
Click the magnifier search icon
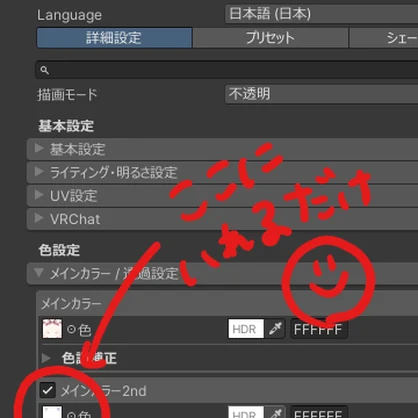point(44,70)
